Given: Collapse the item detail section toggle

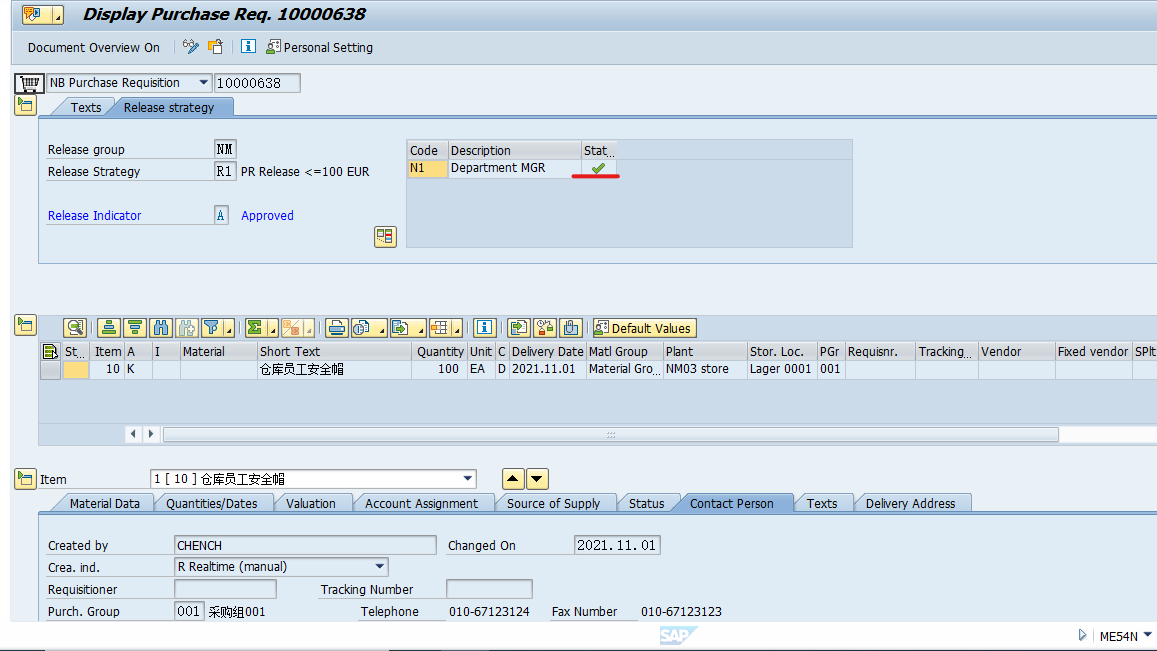Looking at the screenshot, I should 25,479.
